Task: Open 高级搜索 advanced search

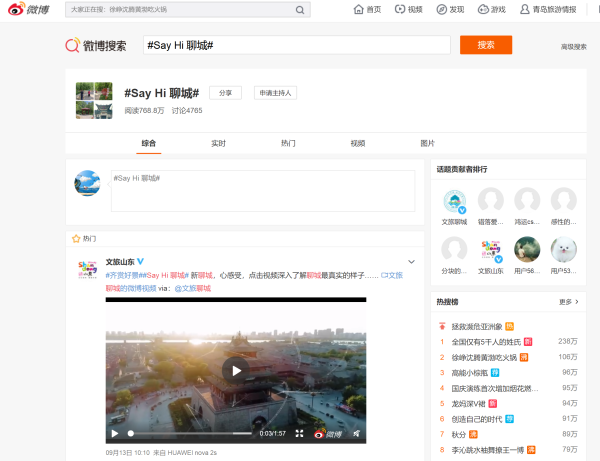Action: (x=574, y=47)
